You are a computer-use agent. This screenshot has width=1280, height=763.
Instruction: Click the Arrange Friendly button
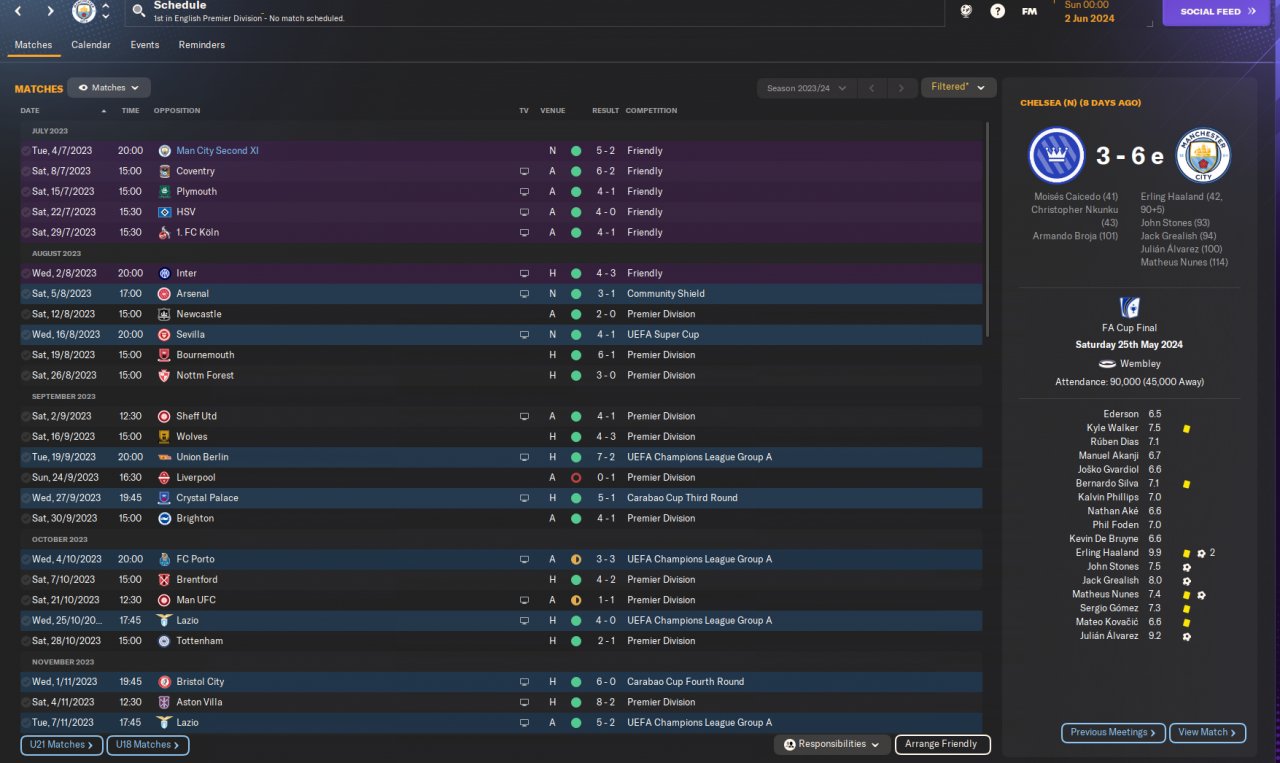942,744
